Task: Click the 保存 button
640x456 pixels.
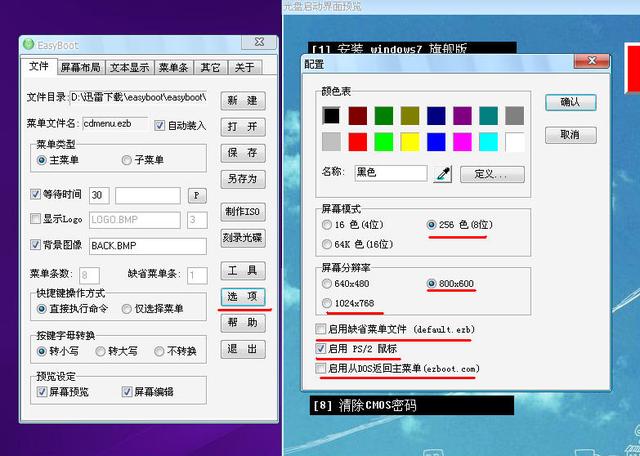Action: click(x=243, y=153)
